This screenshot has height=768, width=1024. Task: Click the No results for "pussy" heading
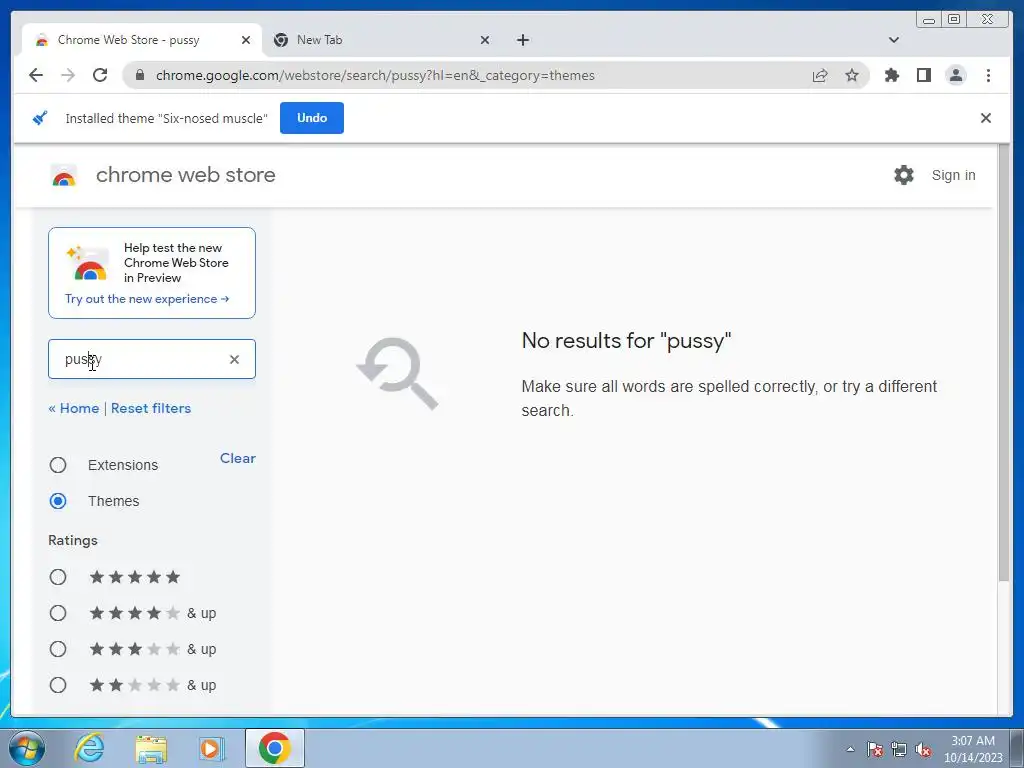(626, 340)
